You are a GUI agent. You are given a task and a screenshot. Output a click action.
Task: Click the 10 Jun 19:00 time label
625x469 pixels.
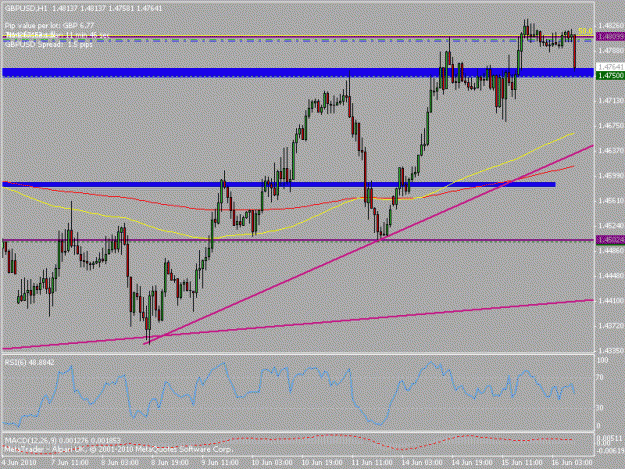click(x=322, y=463)
